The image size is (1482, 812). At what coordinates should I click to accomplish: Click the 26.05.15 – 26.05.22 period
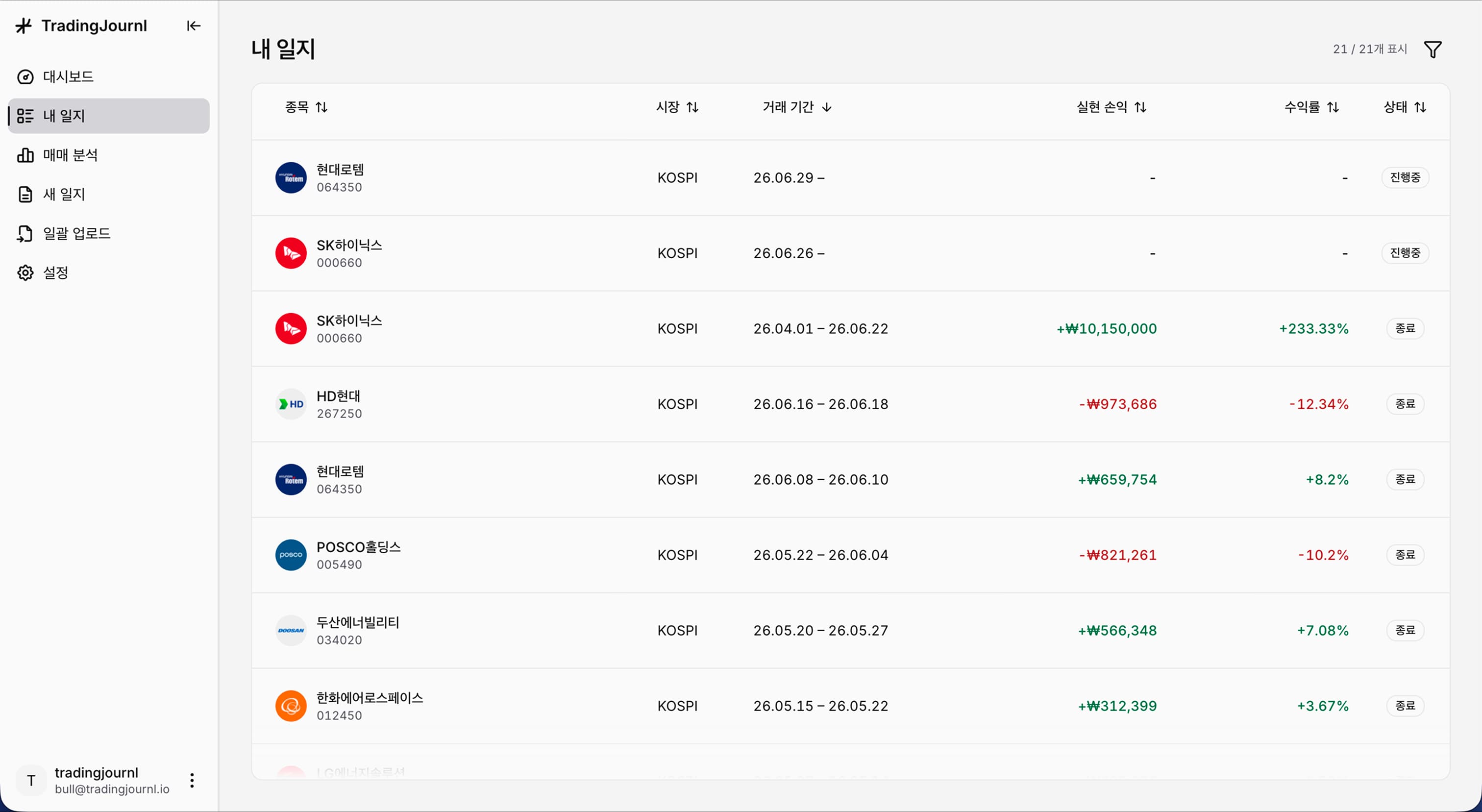click(x=821, y=706)
